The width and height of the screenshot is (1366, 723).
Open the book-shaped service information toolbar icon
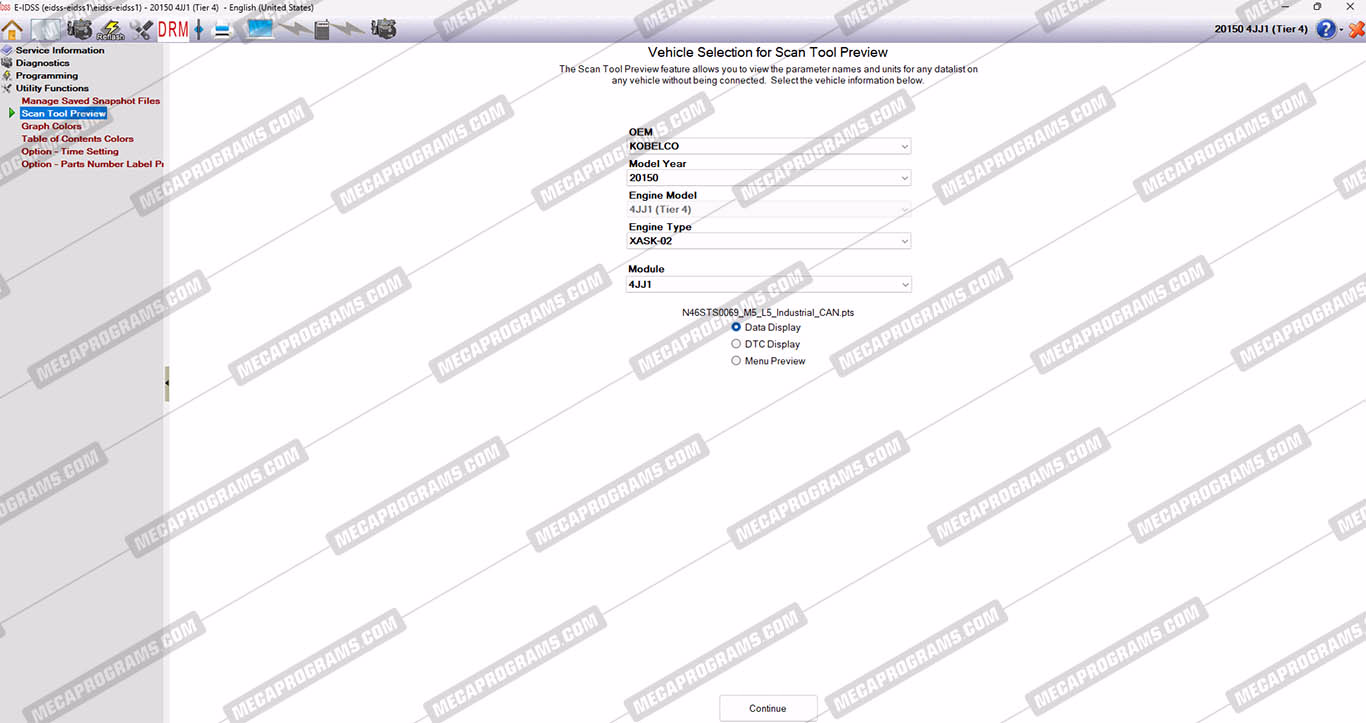click(x=45, y=29)
